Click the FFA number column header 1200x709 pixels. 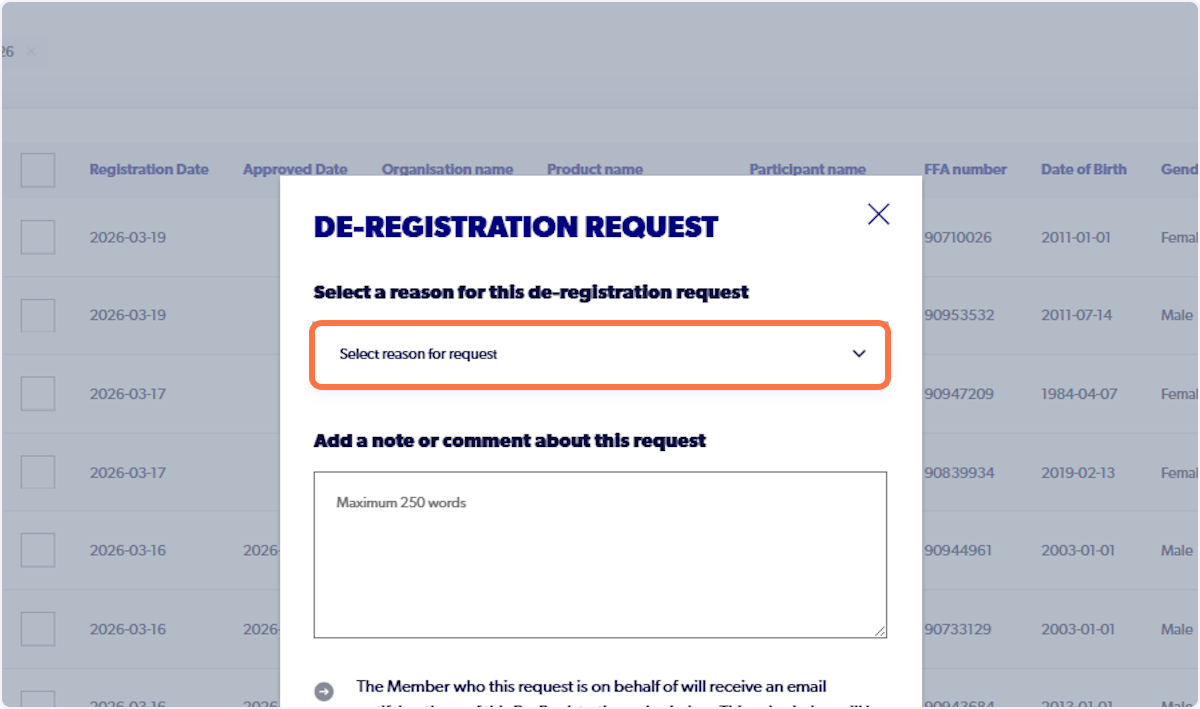[x=965, y=169]
